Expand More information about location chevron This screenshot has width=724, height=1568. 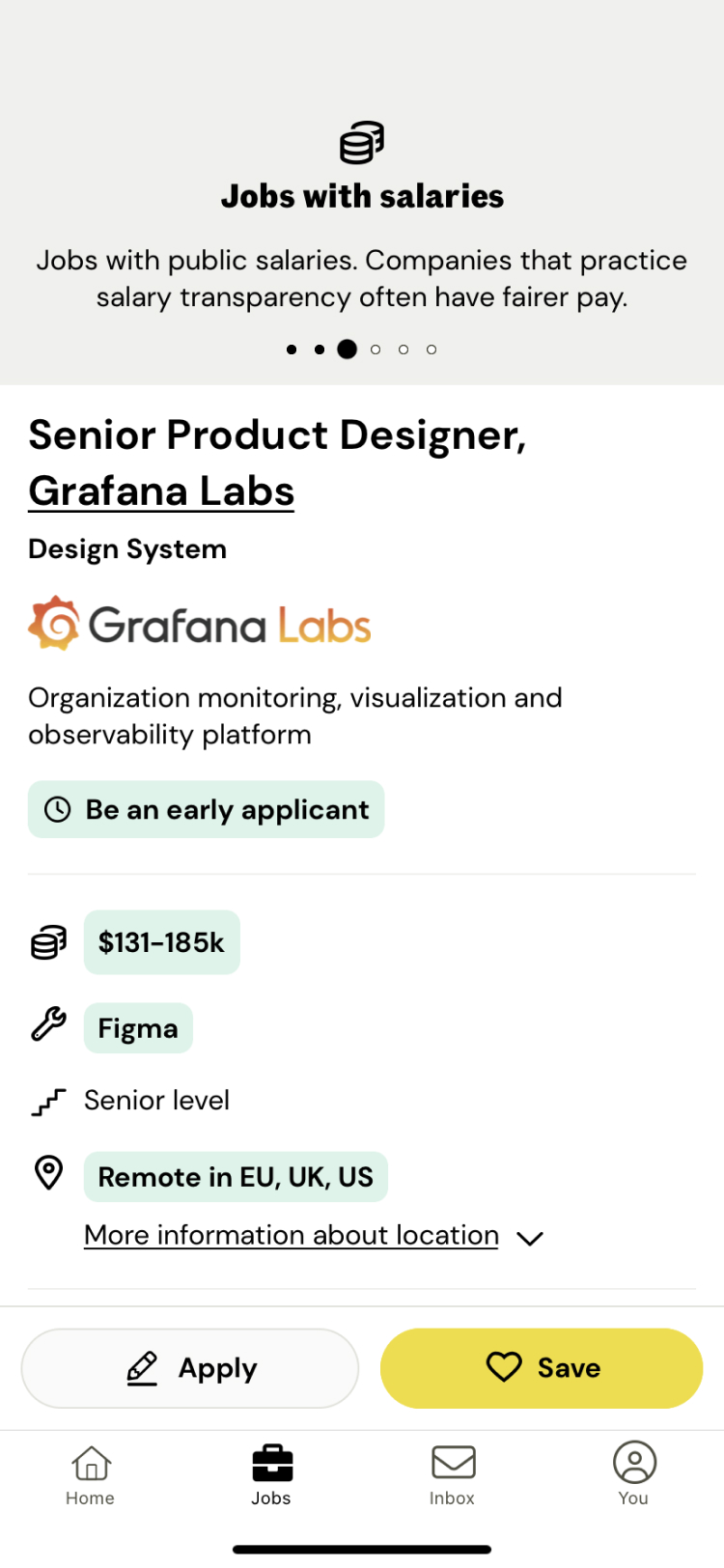(x=530, y=1238)
